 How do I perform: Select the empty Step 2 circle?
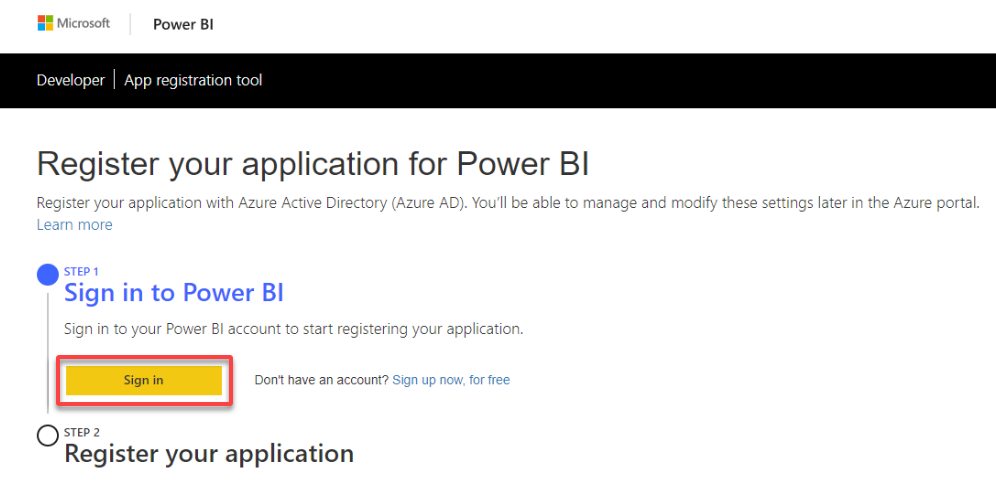click(x=48, y=436)
